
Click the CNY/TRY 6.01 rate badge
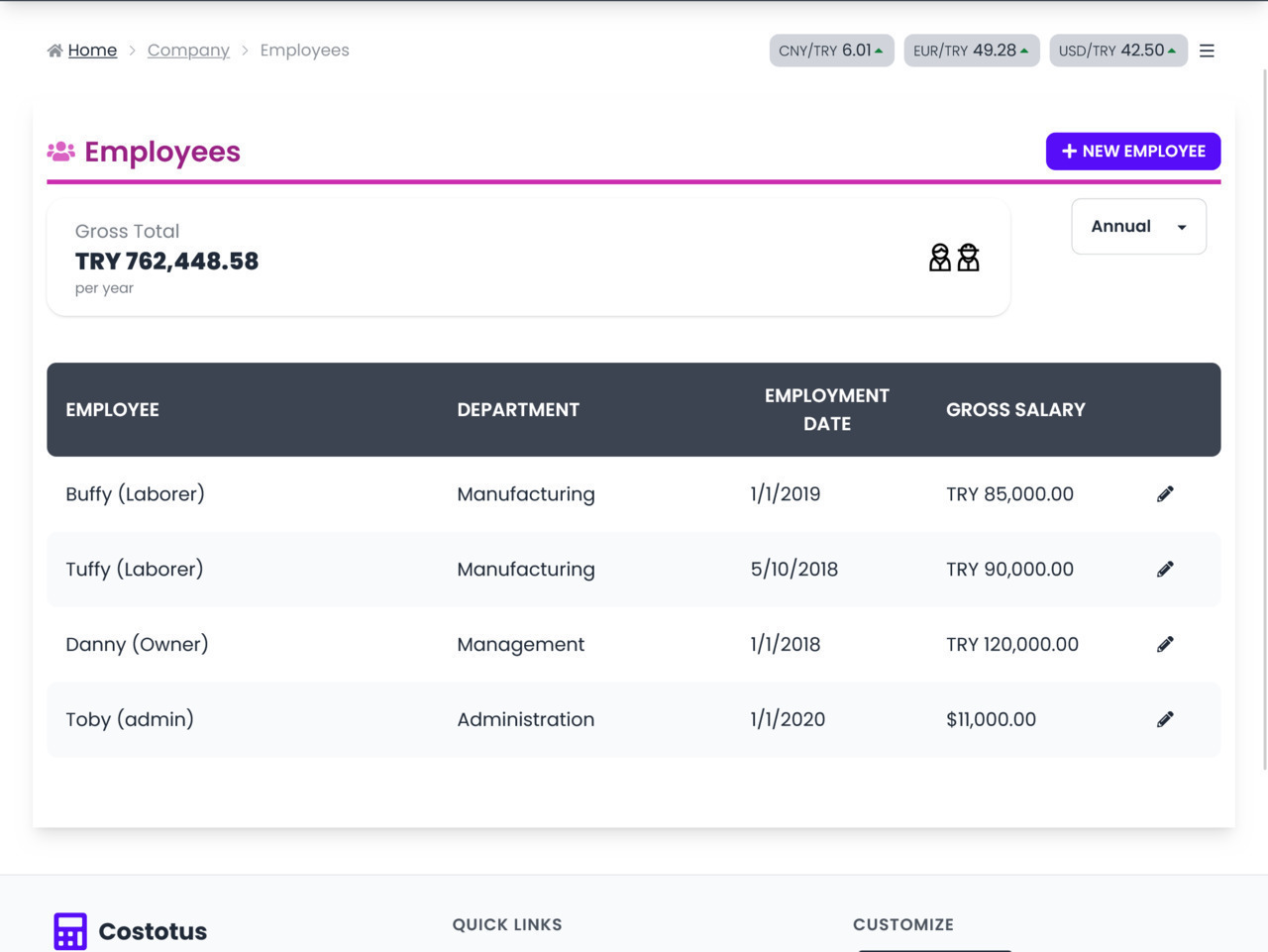coord(831,51)
